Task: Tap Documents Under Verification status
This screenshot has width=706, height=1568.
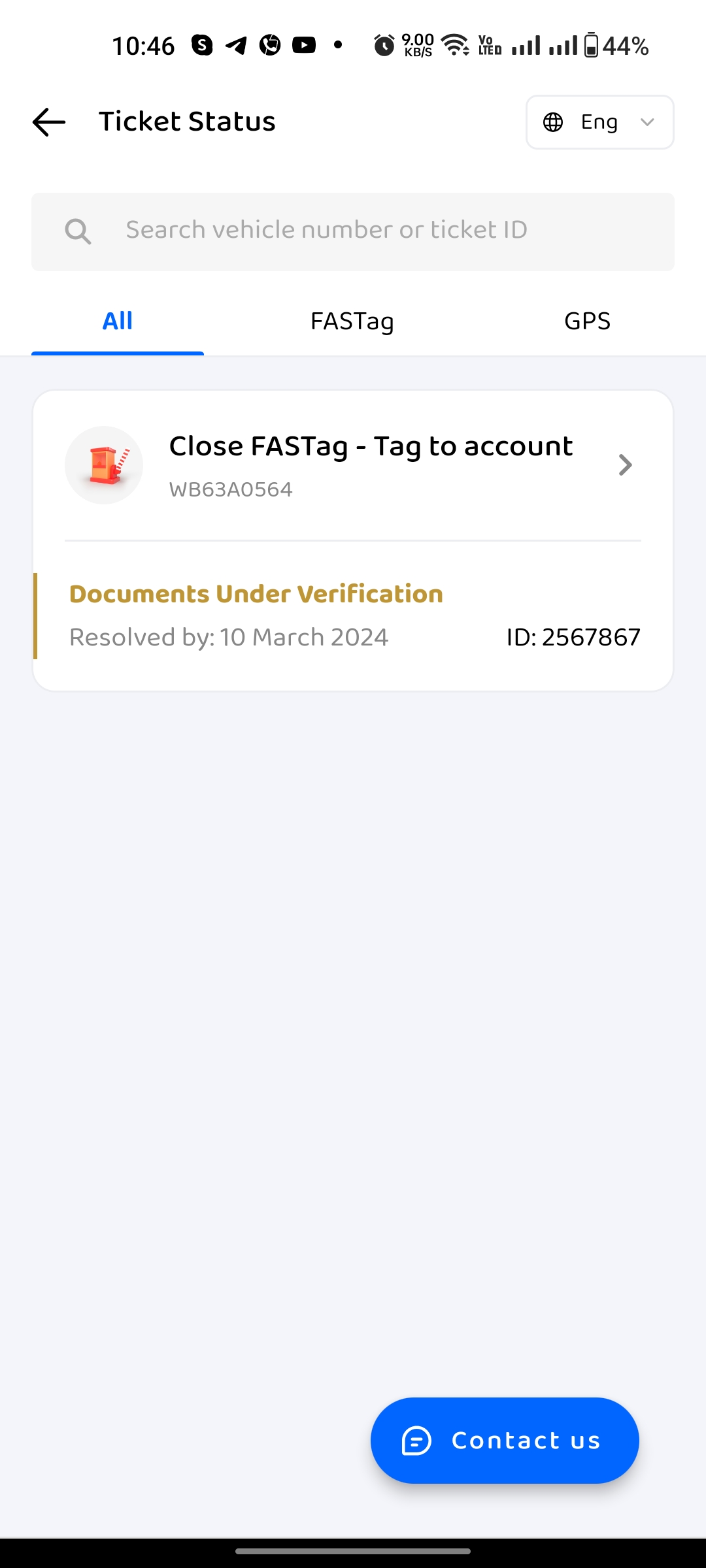Action: (256, 595)
